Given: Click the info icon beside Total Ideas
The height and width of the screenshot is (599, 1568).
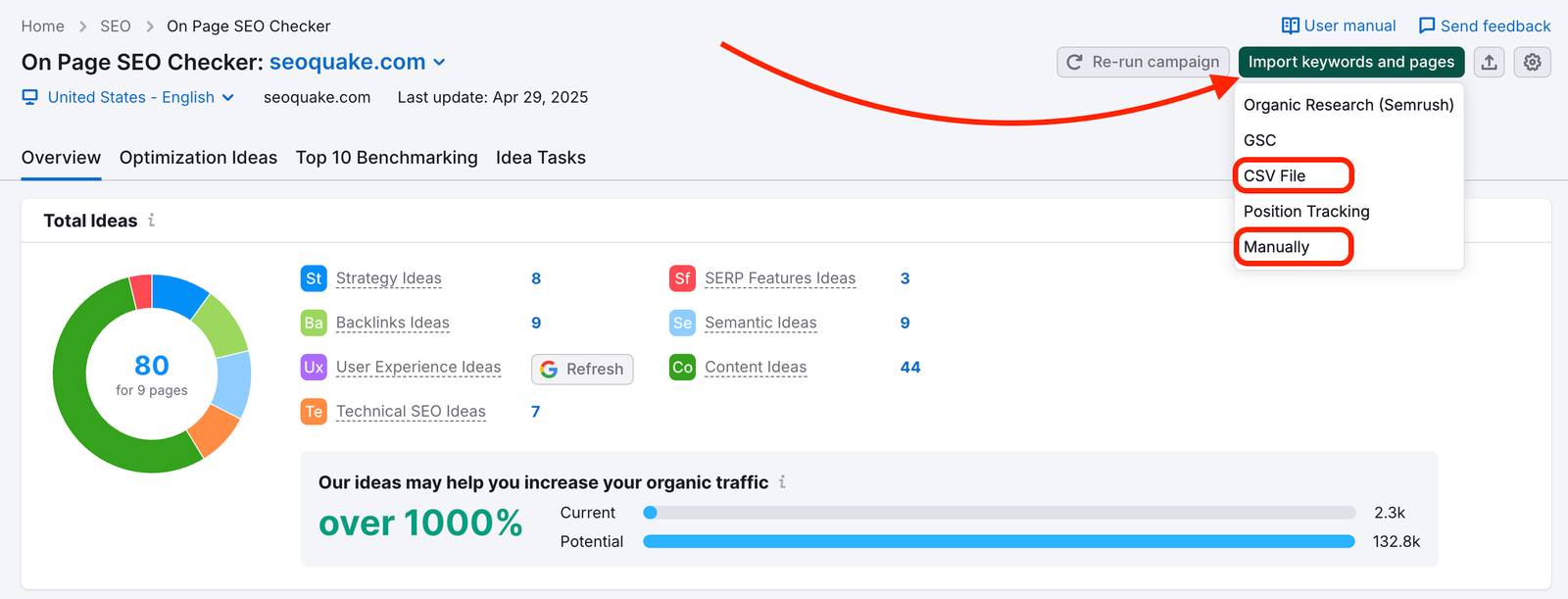Looking at the screenshot, I should coord(151,221).
